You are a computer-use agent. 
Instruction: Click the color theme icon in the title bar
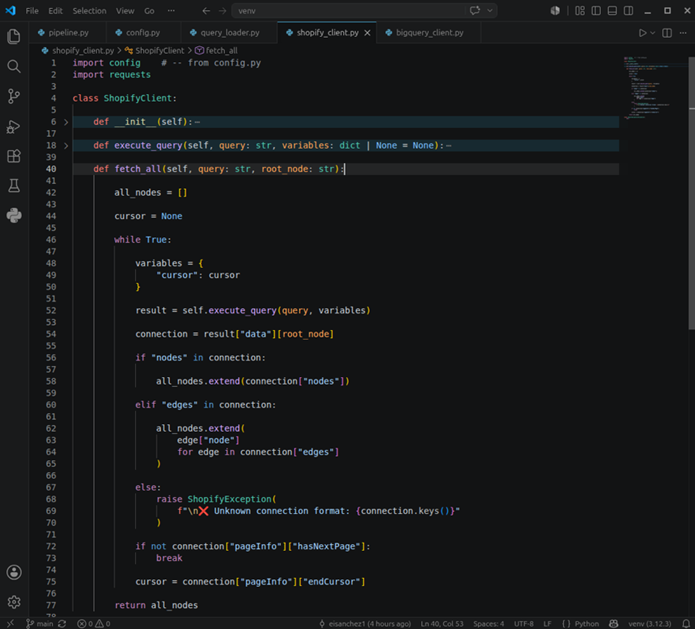tap(555, 11)
